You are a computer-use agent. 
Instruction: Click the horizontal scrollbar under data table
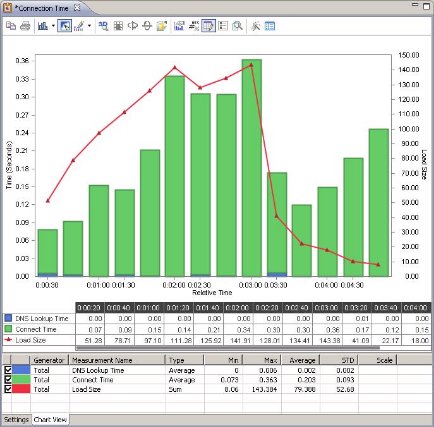228,348
